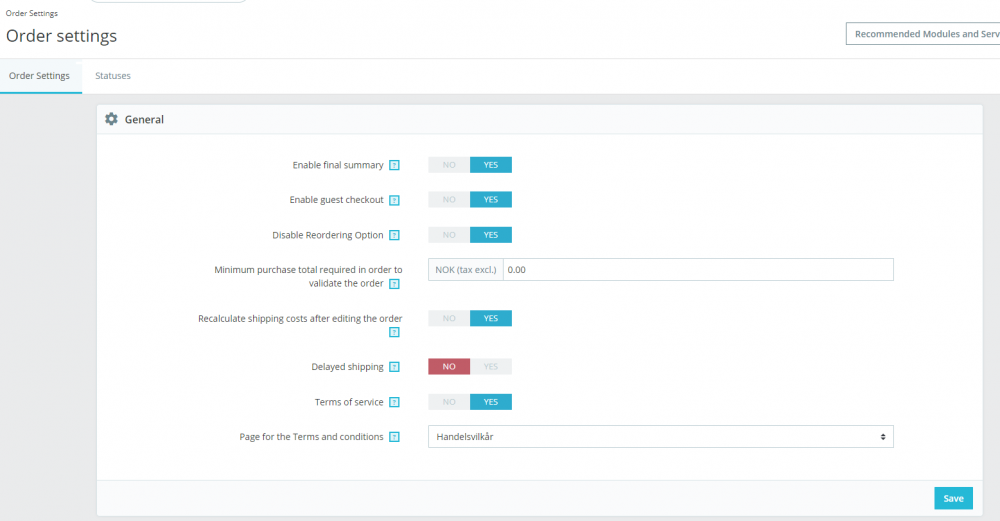Click the Order Settings breadcrumb

(32, 13)
